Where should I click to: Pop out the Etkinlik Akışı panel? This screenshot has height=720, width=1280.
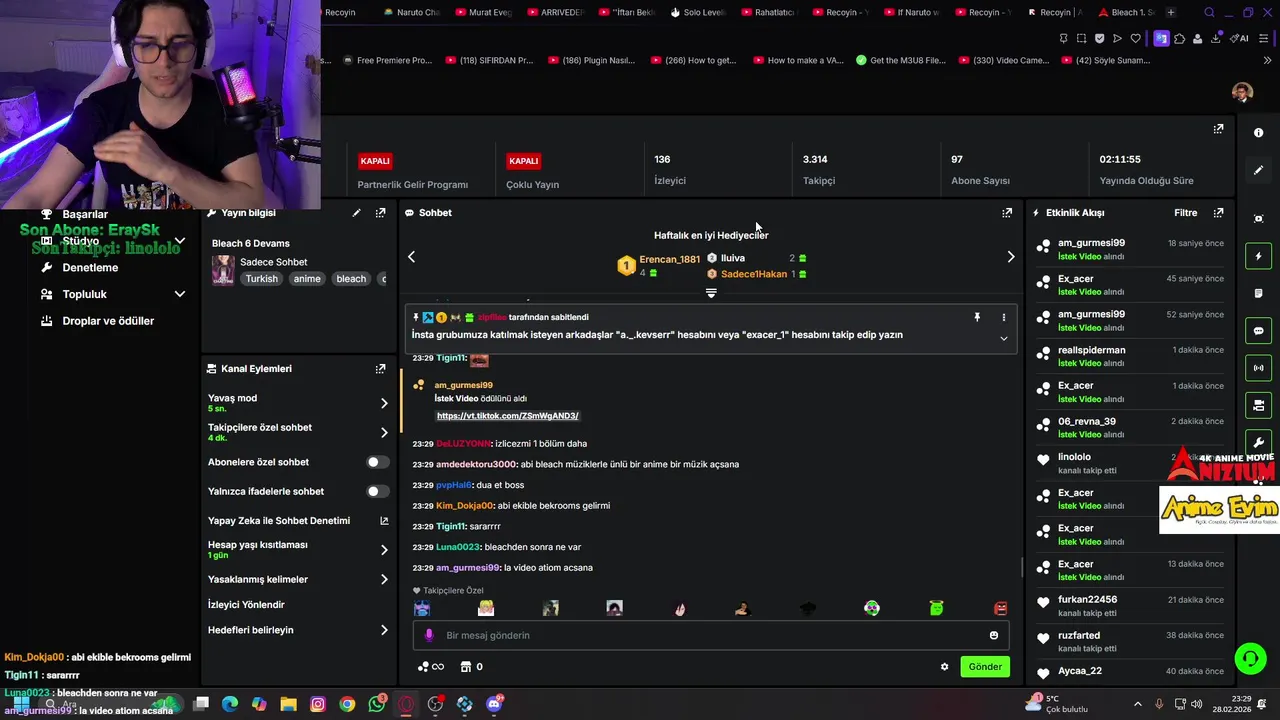pos(1218,213)
